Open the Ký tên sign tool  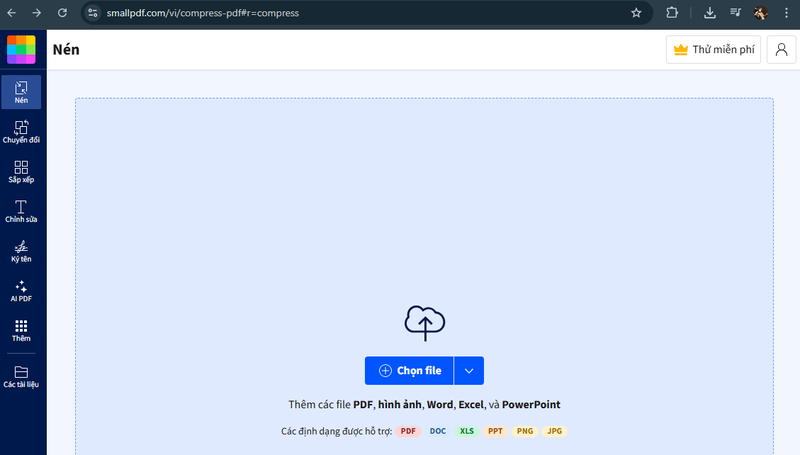21,251
